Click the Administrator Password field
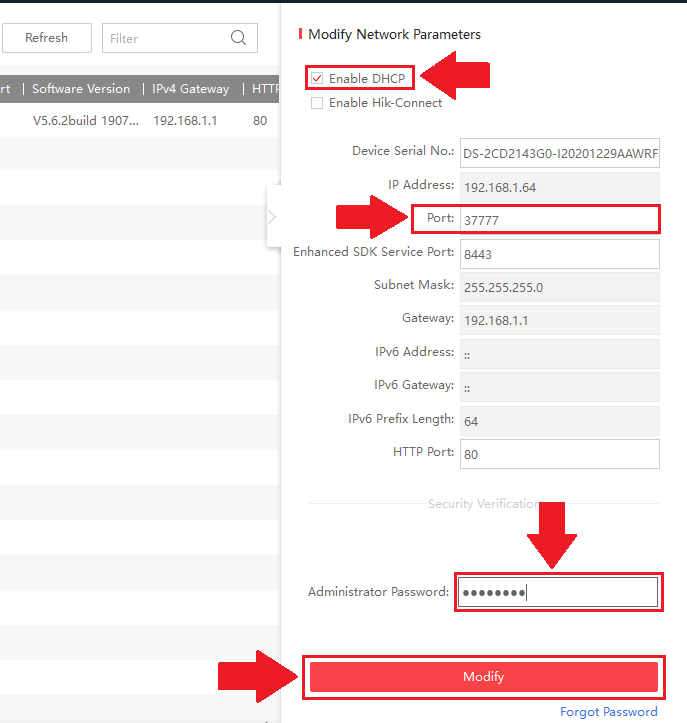 [558, 593]
